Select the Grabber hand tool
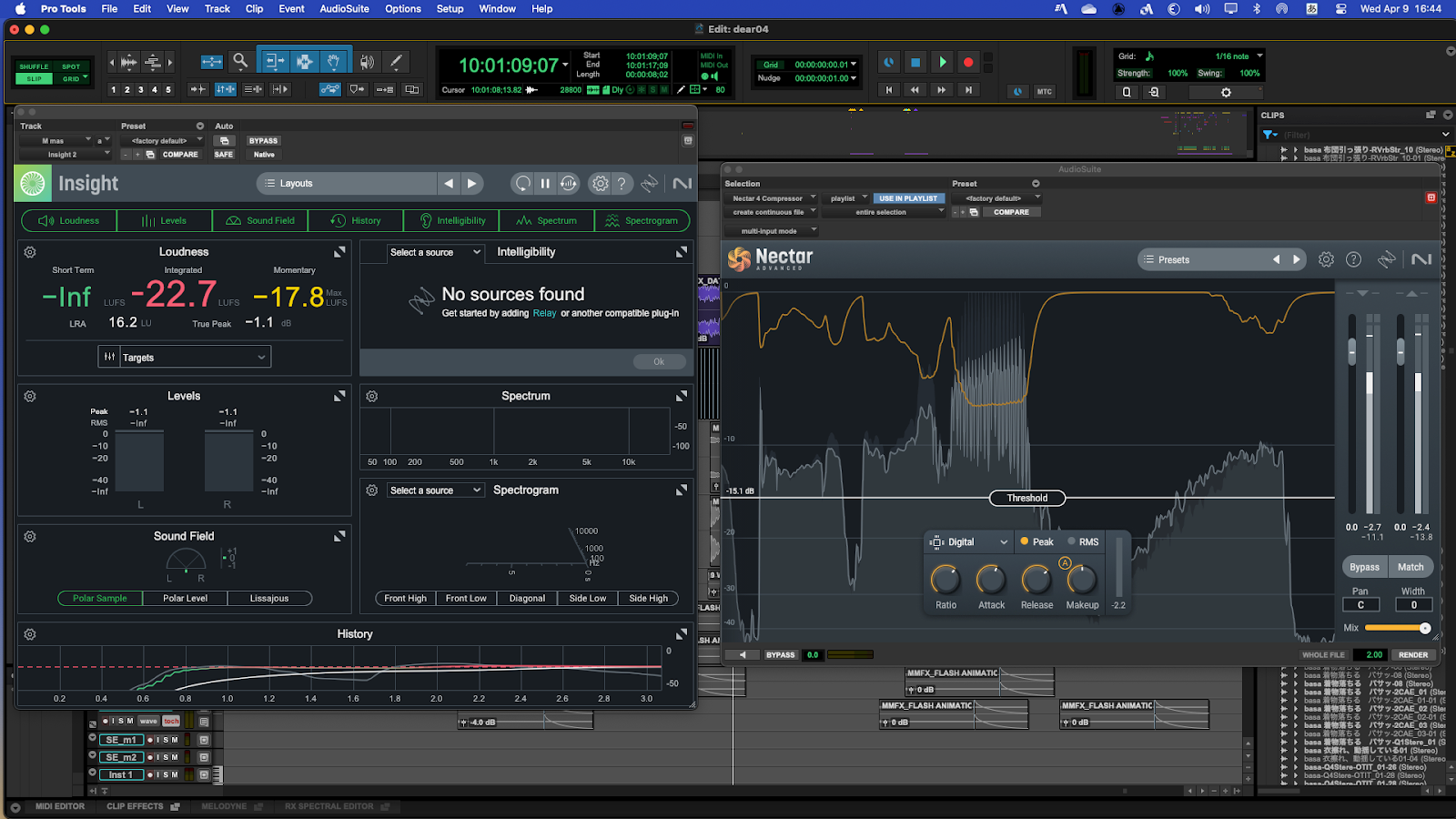The height and width of the screenshot is (819, 1456). (334, 61)
